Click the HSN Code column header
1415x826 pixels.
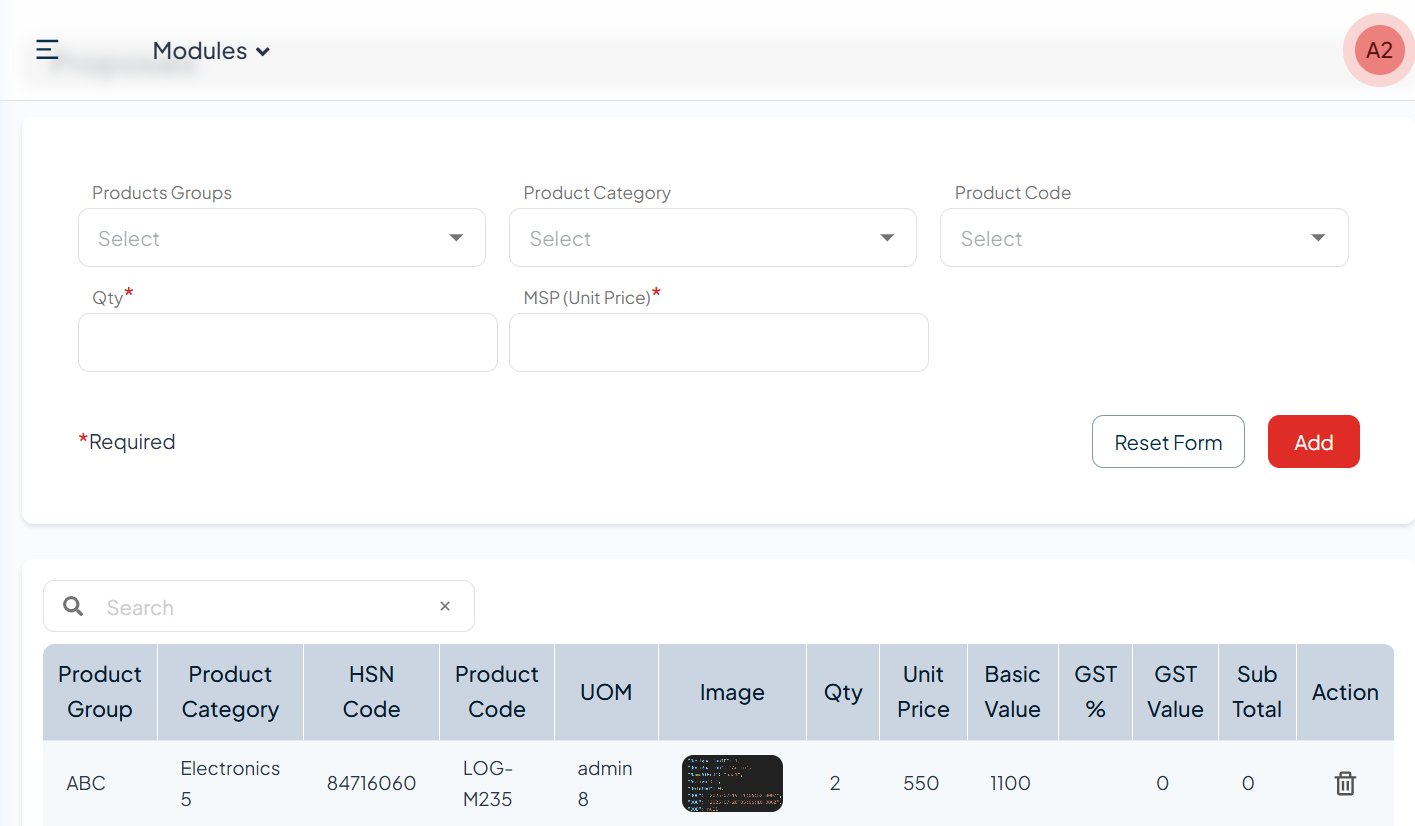pyautogui.click(x=371, y=692)
